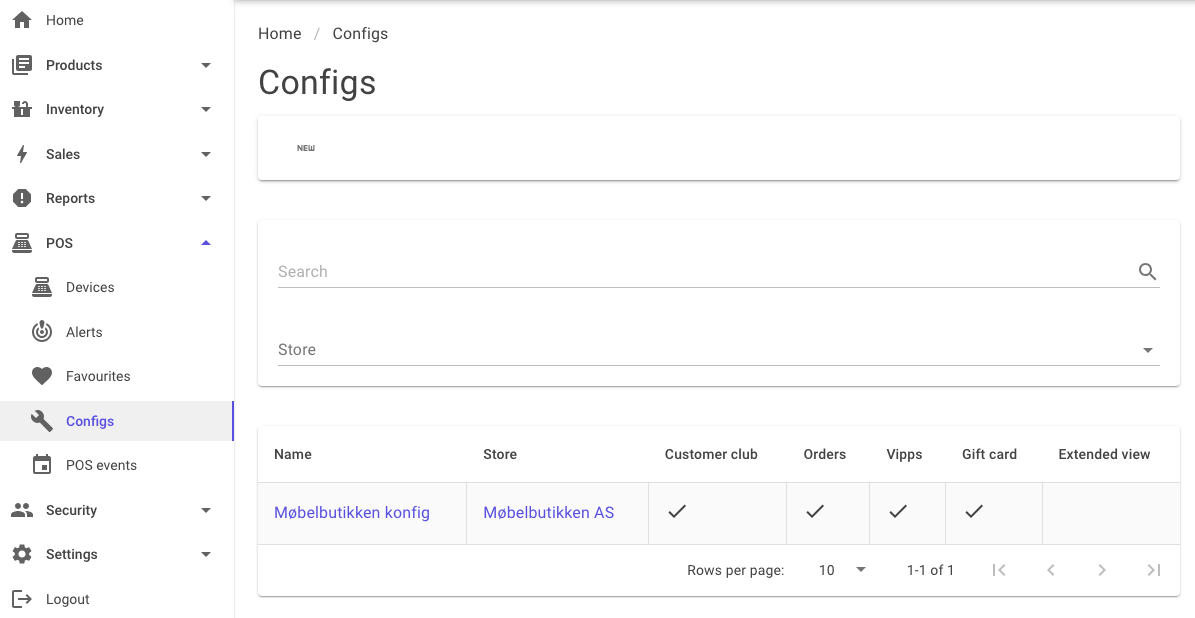This screenshot has width=1195, height=618.
Task: Click the Search input field
Action: point(706,271)
